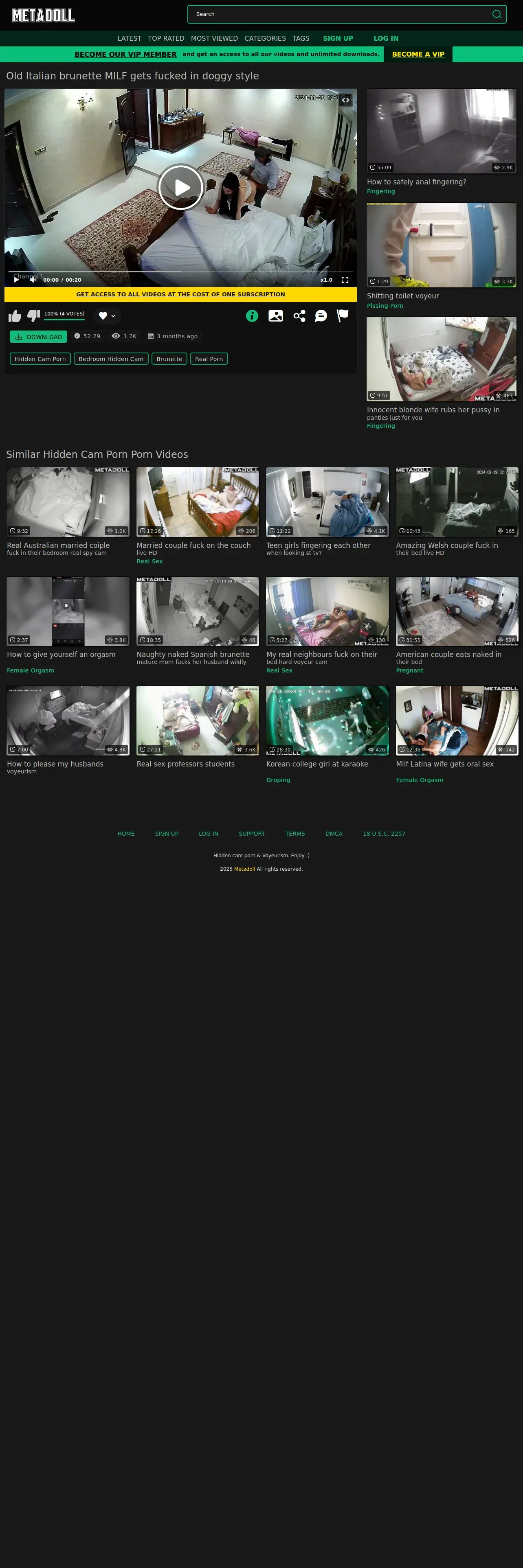Open the thumbnail with 17:26 duration
The height and width of the screenshot is (1568, 523).
coord(198,501)
